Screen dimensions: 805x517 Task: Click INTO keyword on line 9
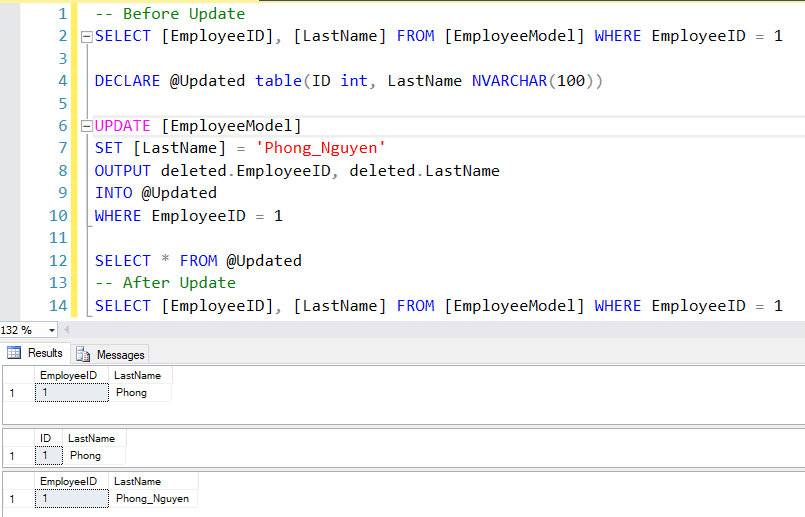(113, 193)
